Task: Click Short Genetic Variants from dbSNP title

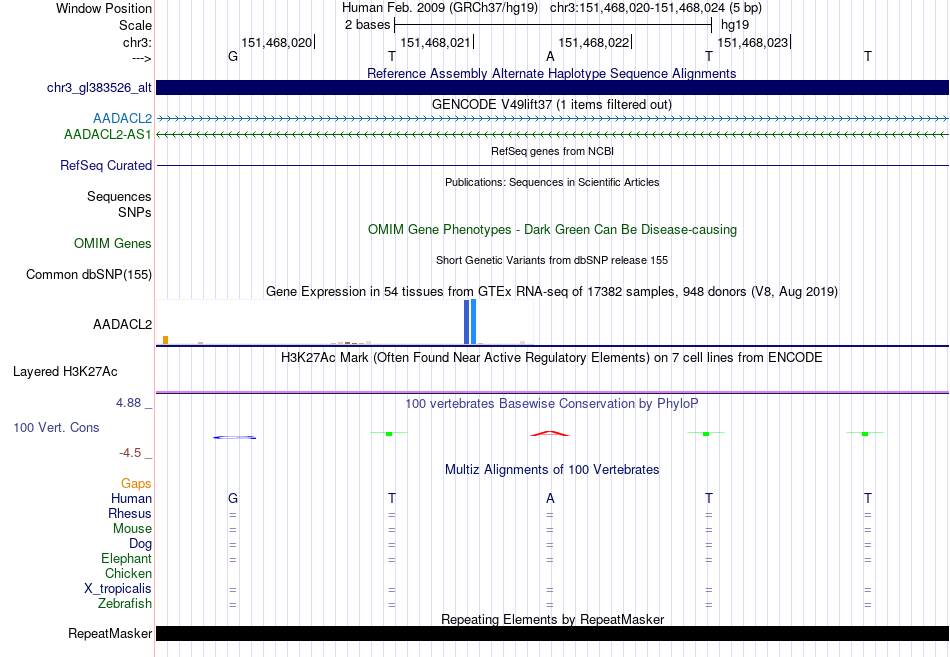Action: (x=552, y=260)
